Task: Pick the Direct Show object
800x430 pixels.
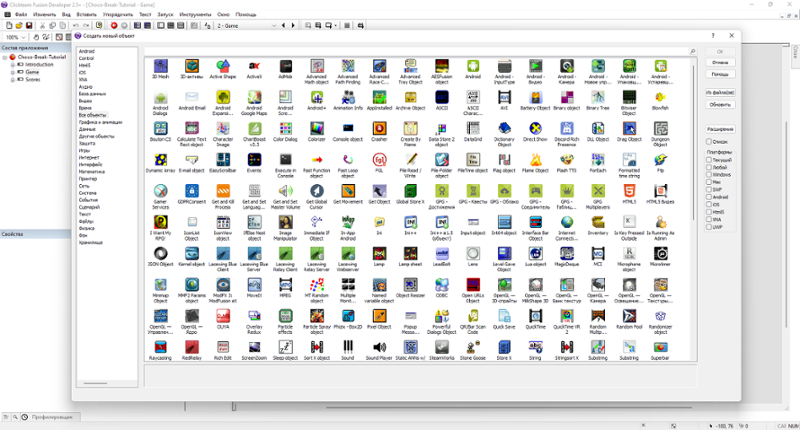Action: pyautogui.click(x=535, y=128)
